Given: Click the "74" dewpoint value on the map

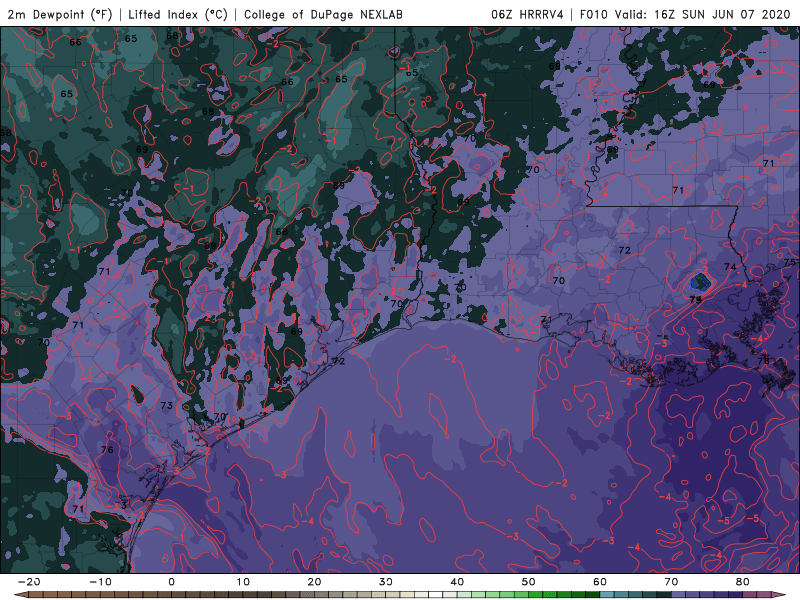Looking at the screenshot, I should tap(730, 267).
